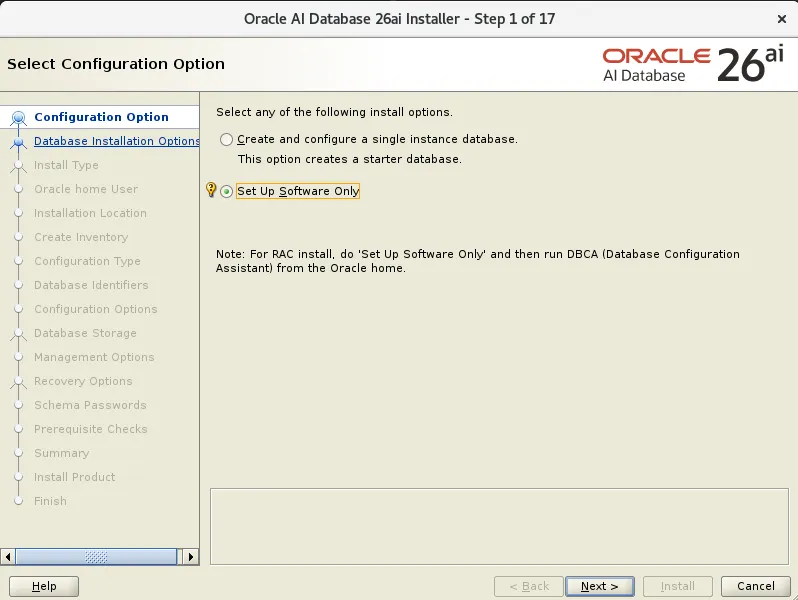Click the Cancel button
Image resolution: width=798 pixels, height=600 pixels.
click(x=756, y=586)
